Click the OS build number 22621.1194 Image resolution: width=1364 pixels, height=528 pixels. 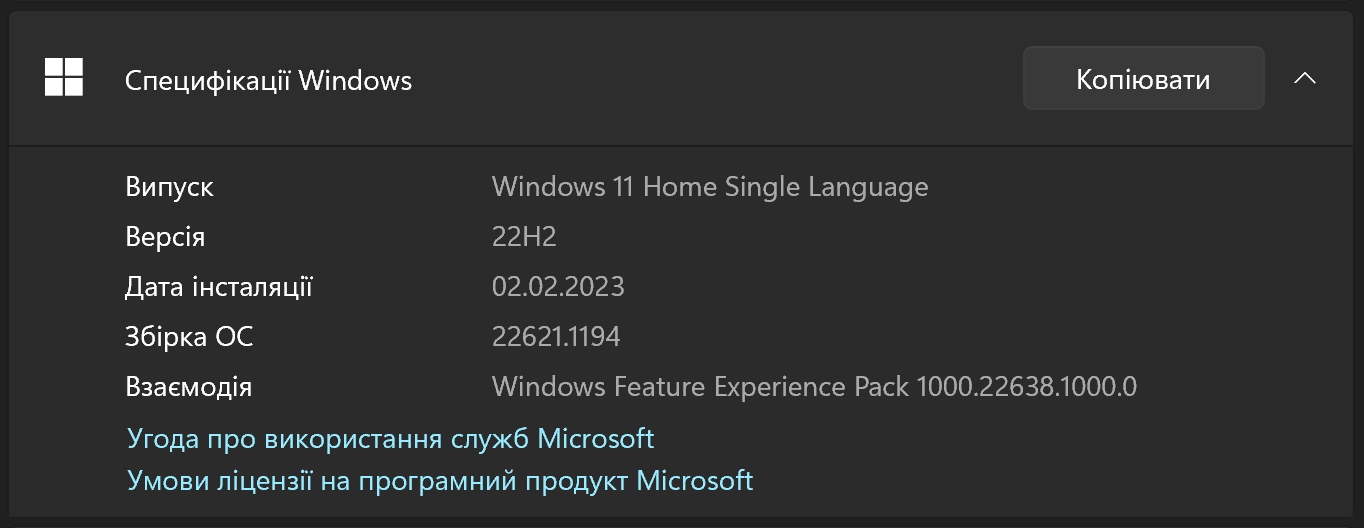pos(556,337)
